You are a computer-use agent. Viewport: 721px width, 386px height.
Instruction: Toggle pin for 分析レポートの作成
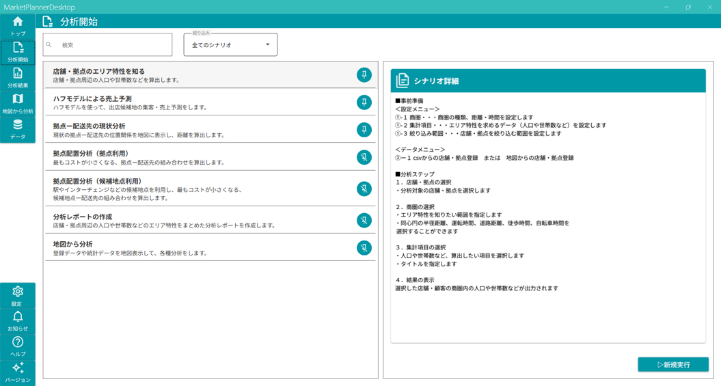364,220
